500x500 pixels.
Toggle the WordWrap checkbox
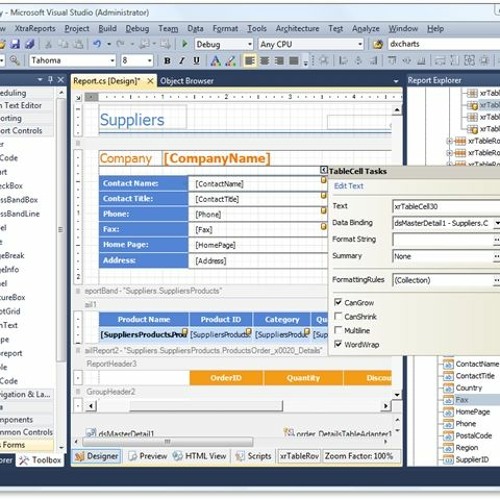pyautogui.click(x=338, y=344)
